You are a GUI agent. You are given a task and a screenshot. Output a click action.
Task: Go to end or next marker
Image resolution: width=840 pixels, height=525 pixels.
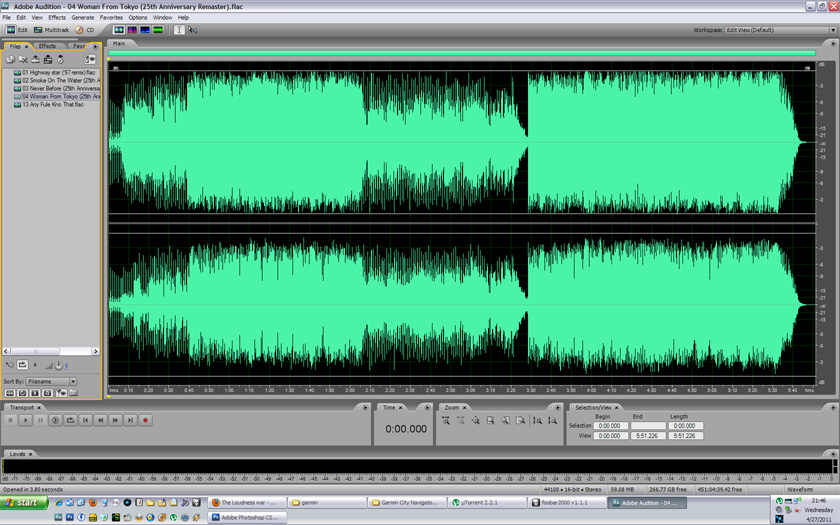[130, 421]
